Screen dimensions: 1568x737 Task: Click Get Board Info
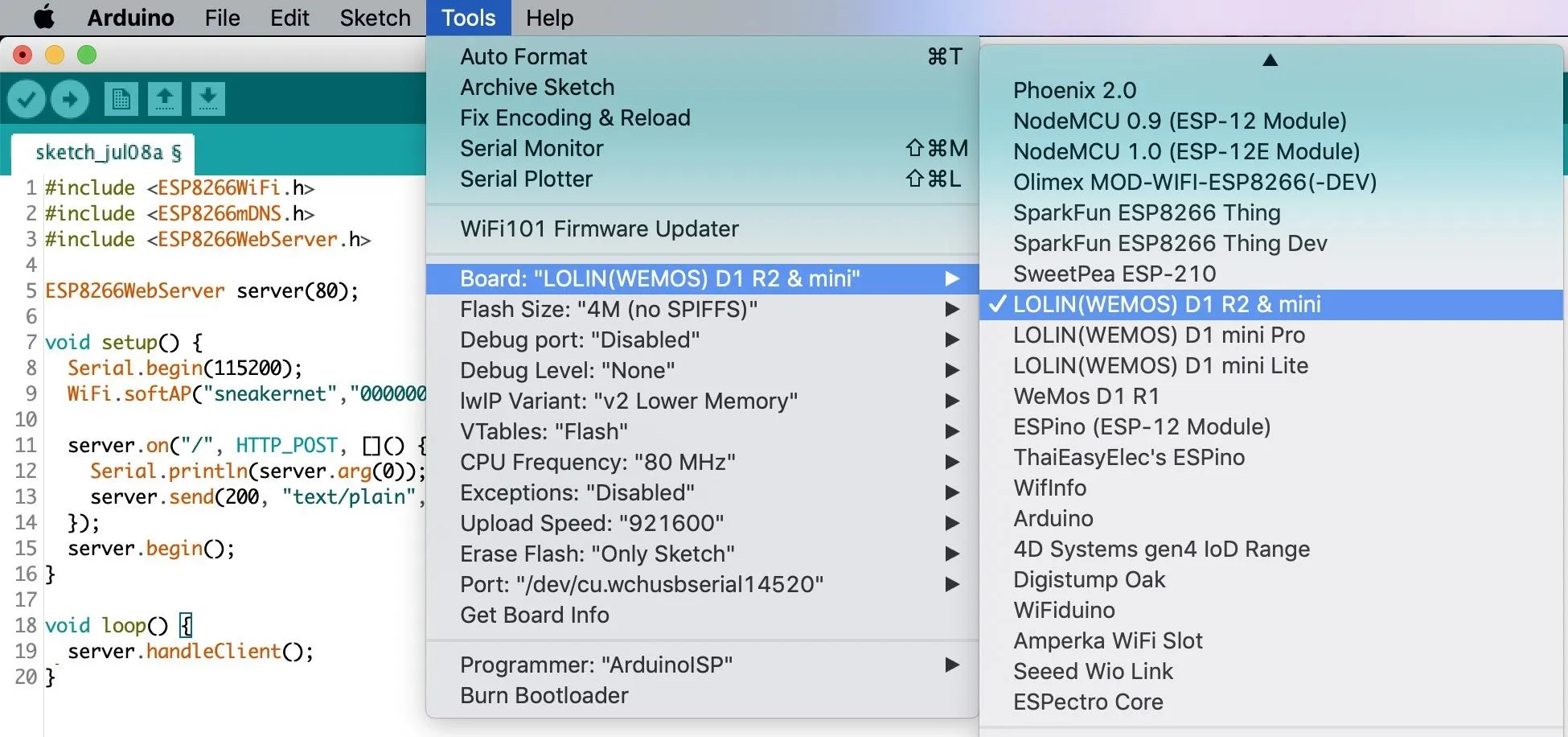702,615
